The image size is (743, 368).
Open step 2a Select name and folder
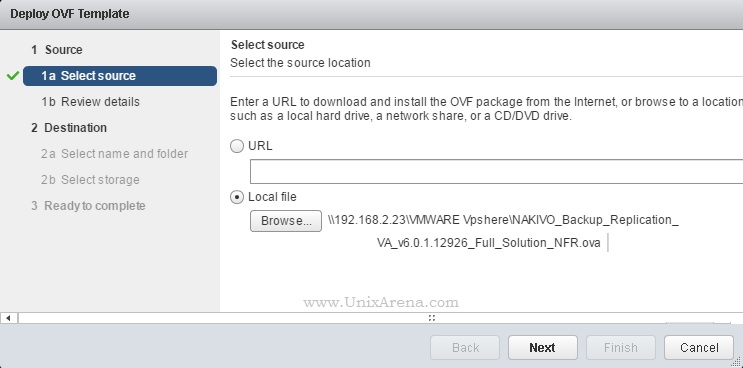point(114,154)
